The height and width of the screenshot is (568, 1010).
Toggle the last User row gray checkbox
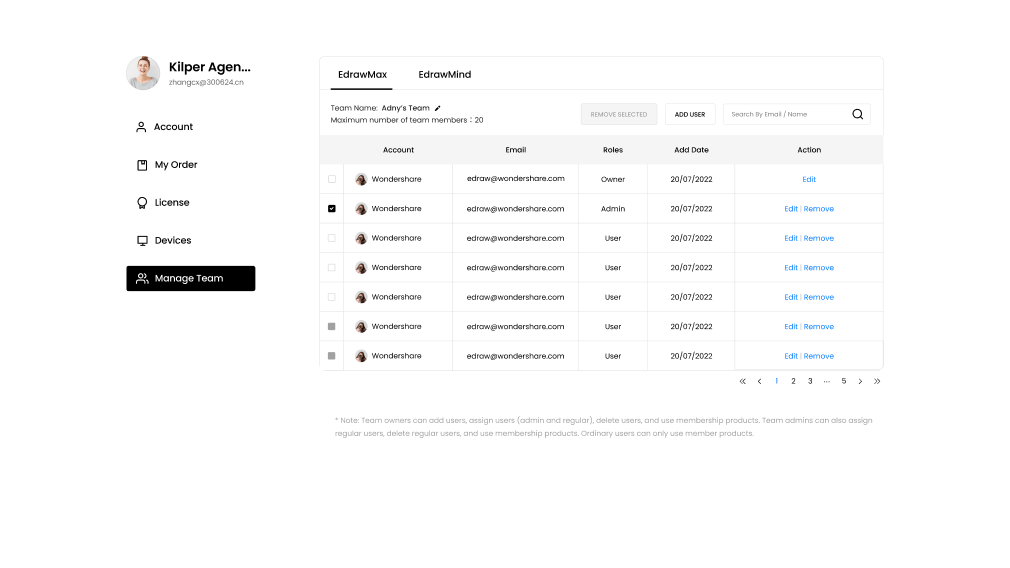[x=332, y=356]
